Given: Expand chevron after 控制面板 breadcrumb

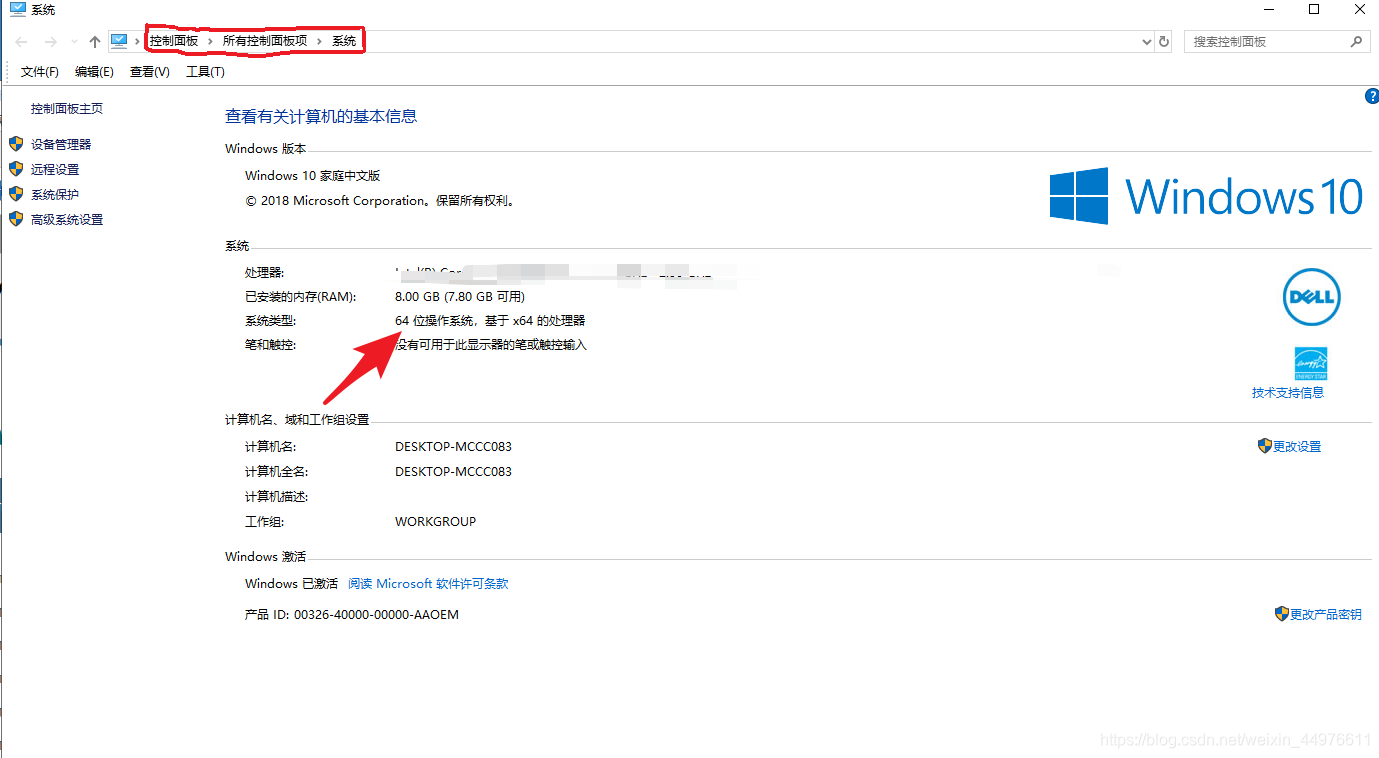Looking at the screenshot, I should (210, 41).
